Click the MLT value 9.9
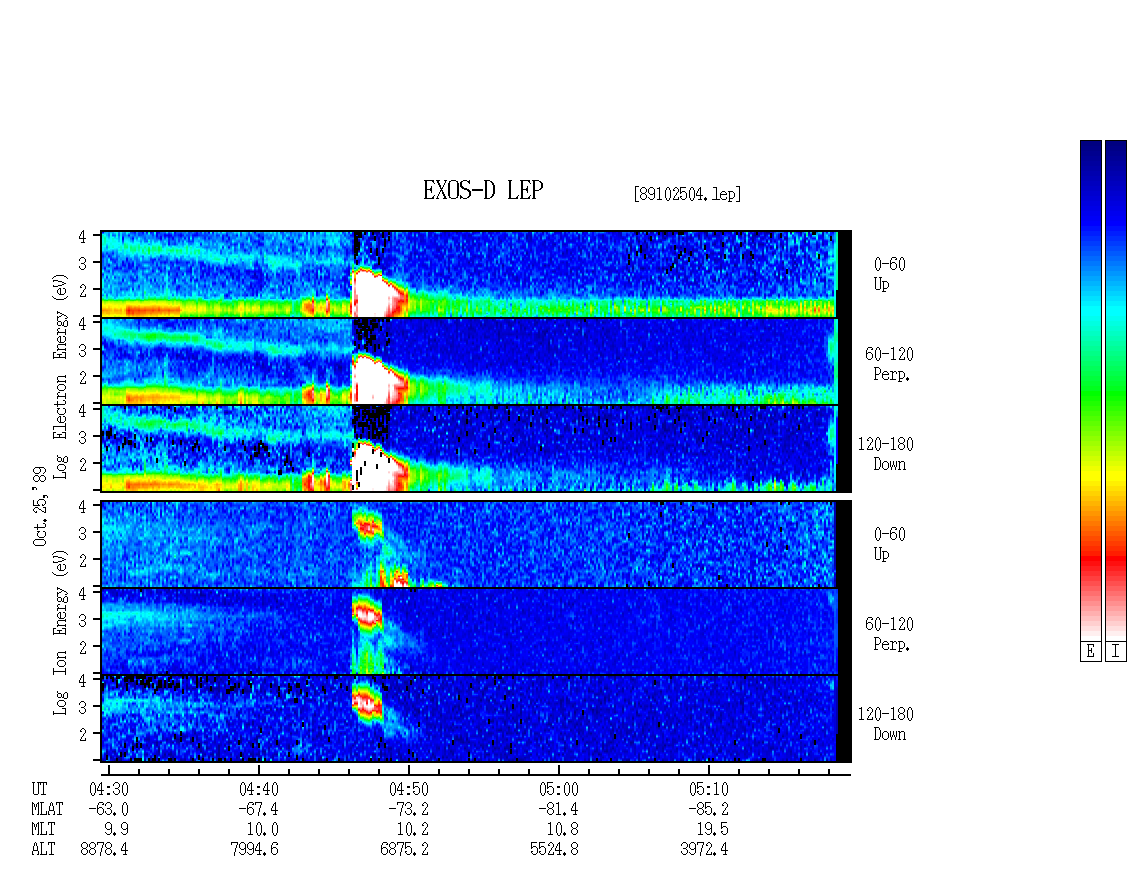The width and height of the screenshot is (1130, 875). coord(117,830)
